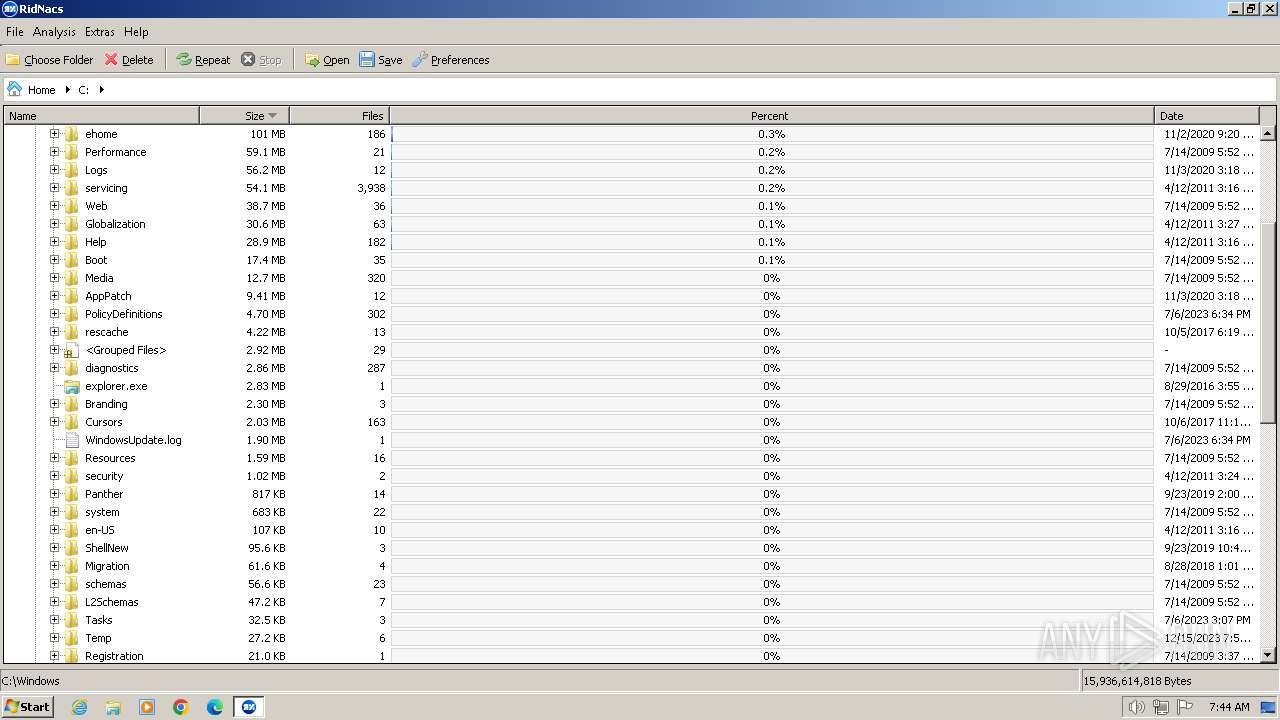Image resolution: width=1280 pixels, height=720 pixels.
Task: Sort by Size column header
Action: tap(245, 116)
